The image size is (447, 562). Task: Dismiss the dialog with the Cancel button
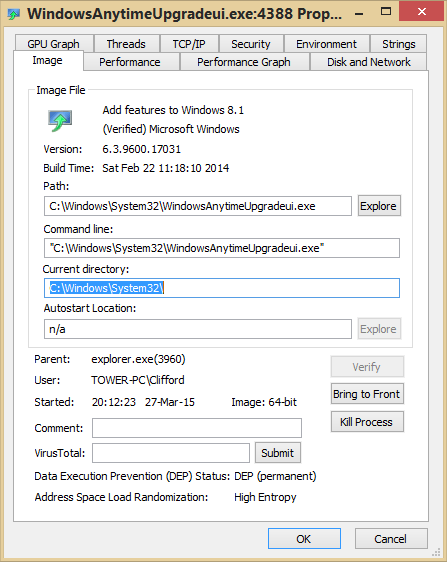coord(391,539)
